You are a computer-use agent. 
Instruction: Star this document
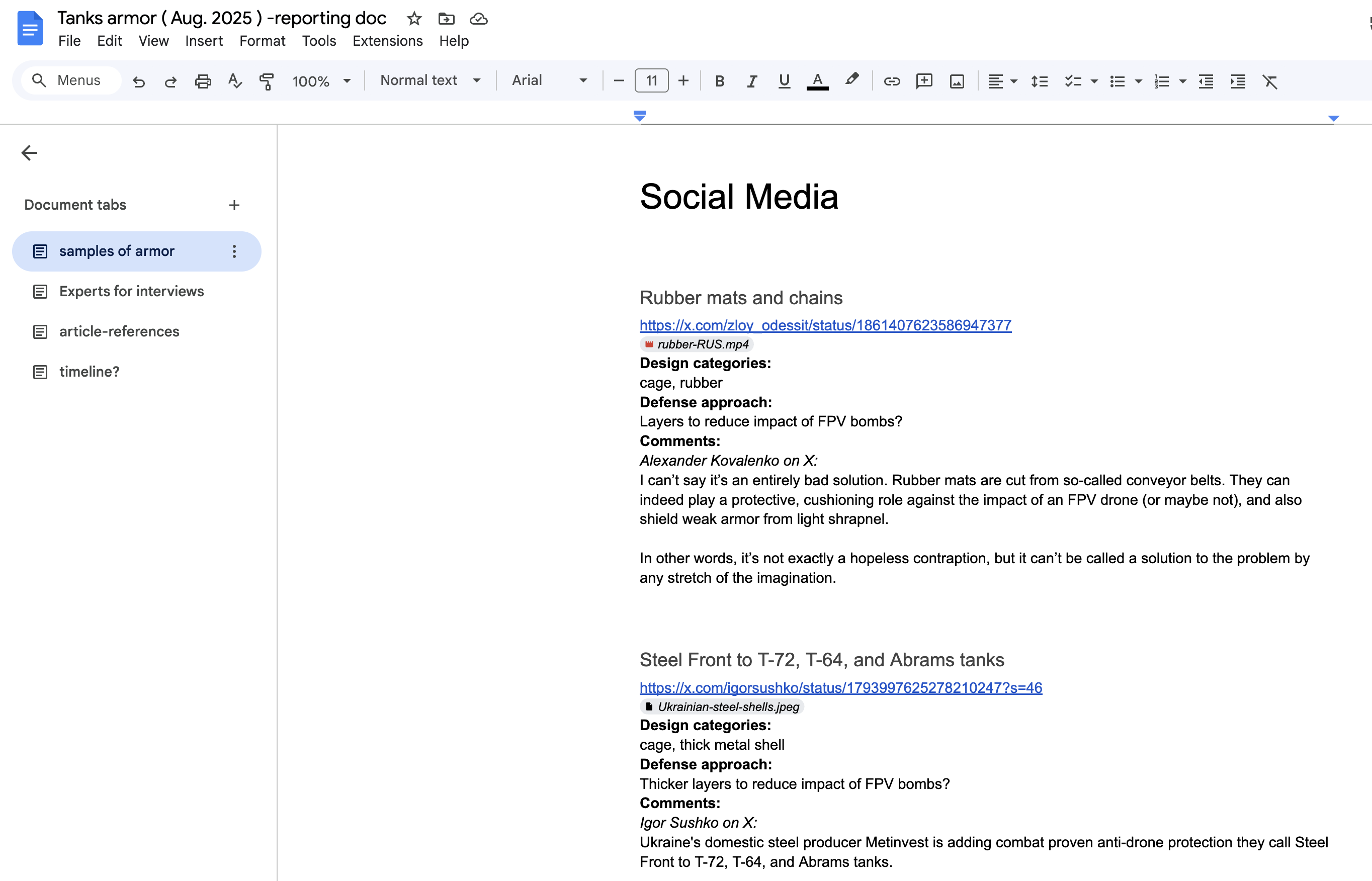point(414,19)
